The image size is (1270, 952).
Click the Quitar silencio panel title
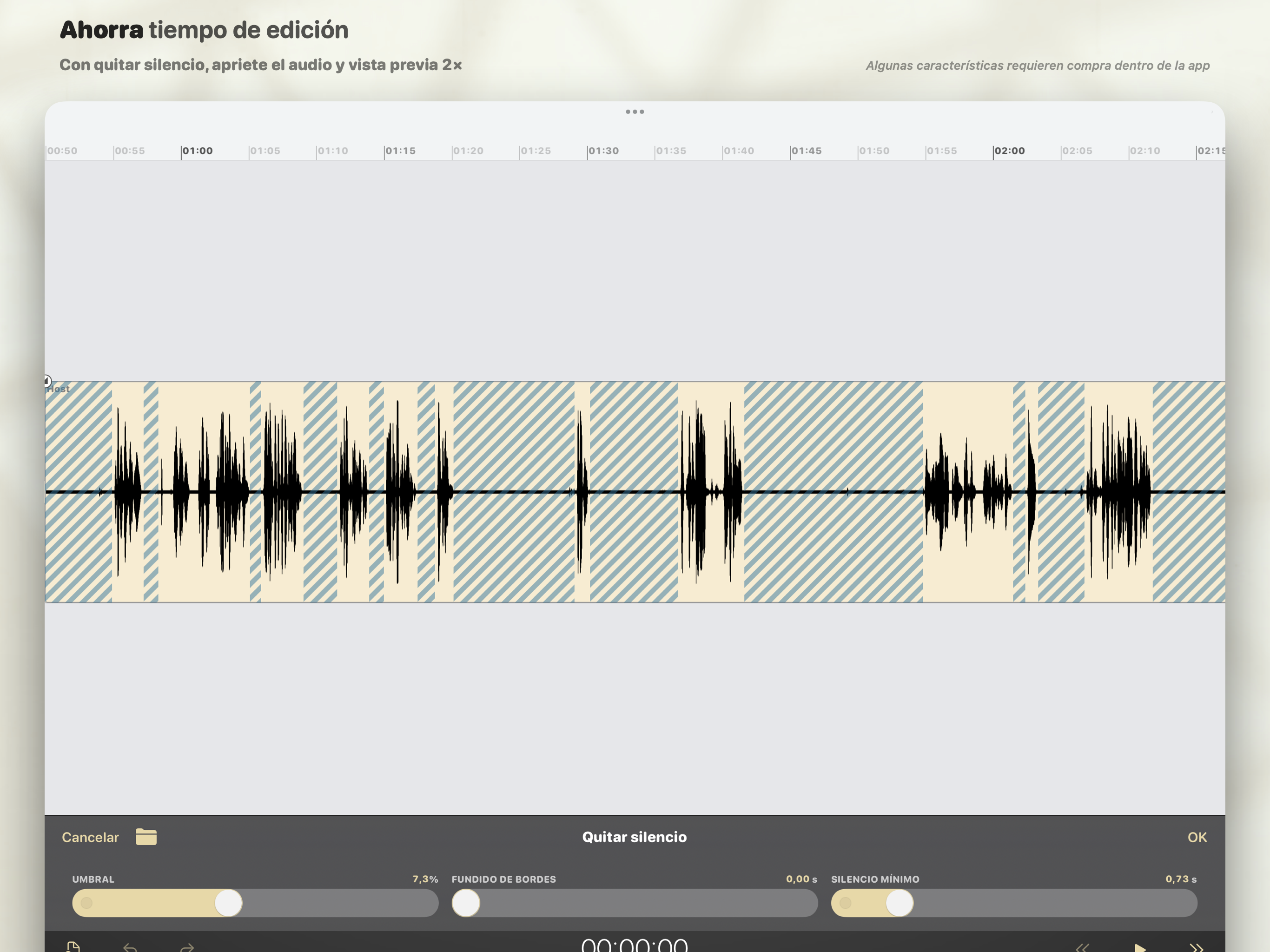pyautogui.click(x=635, y=837)
